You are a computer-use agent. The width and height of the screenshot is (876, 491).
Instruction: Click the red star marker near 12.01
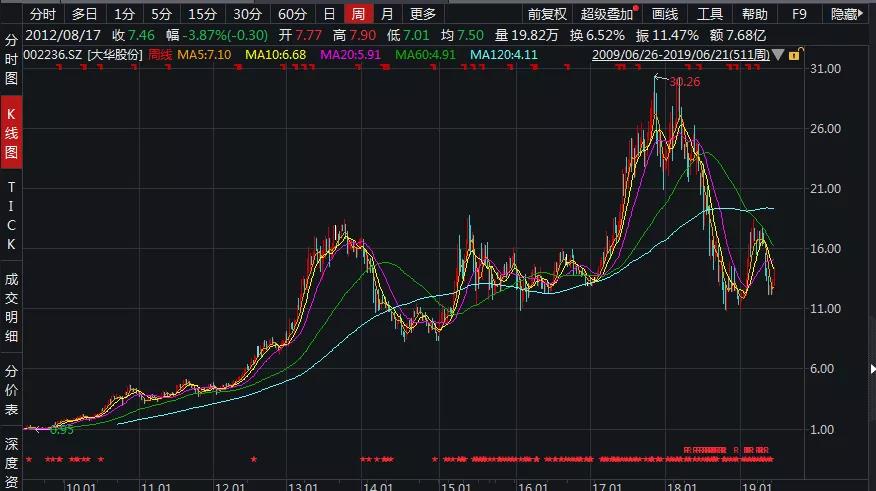254,460
